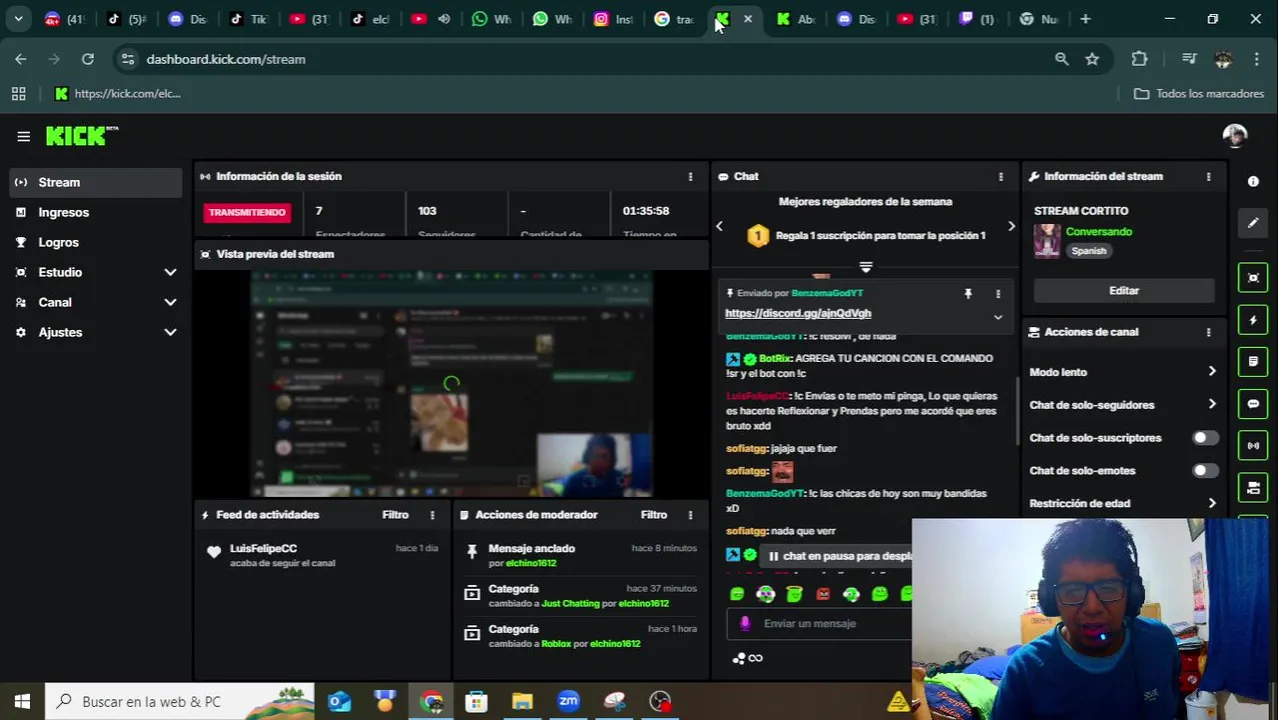Image resolution: width=1278 pixels, height=720 pixels.
Task: Toggle the lightning bolt widget icon
Action: (1253, 320)
